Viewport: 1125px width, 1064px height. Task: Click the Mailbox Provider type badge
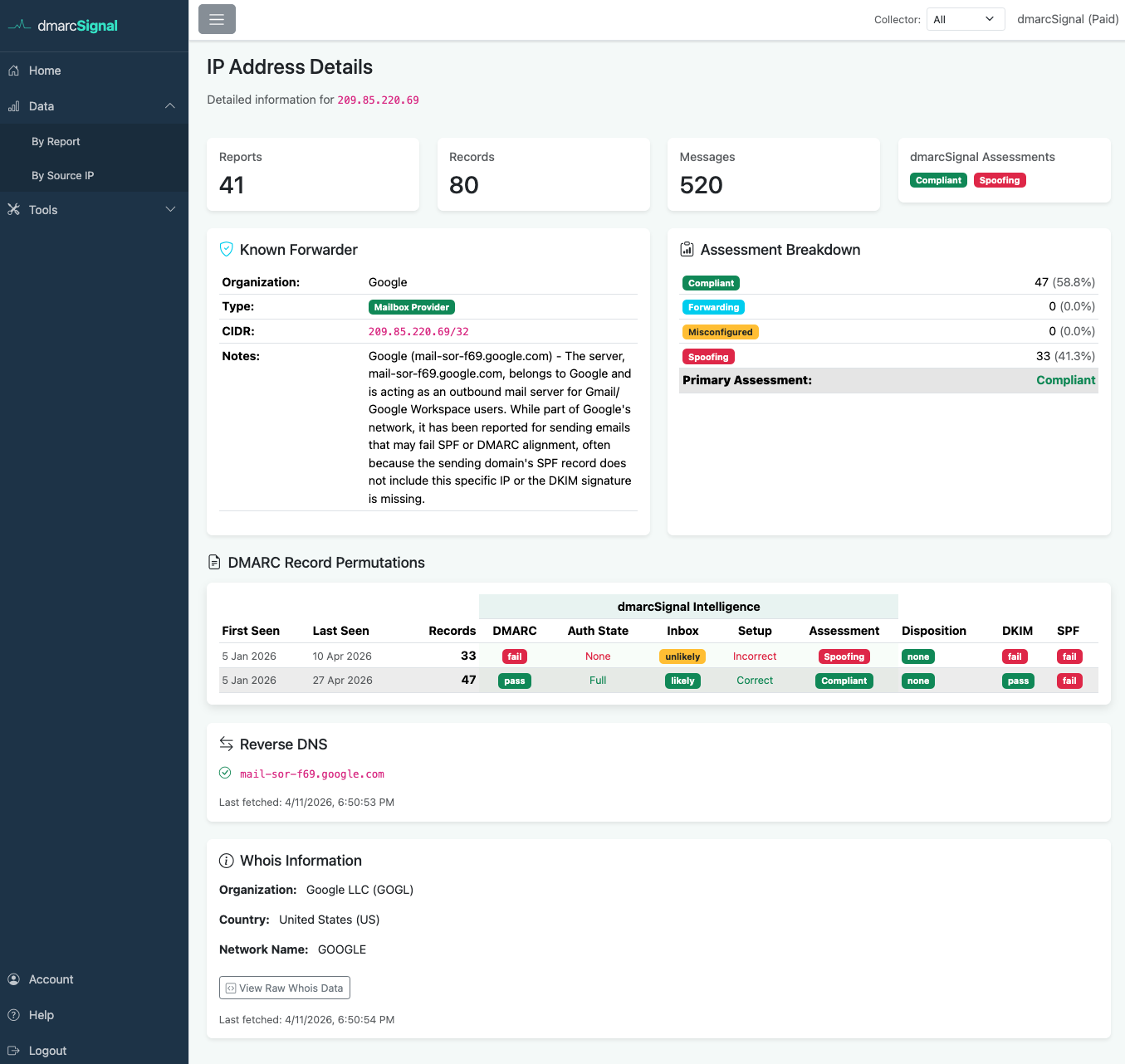point(412,307)
